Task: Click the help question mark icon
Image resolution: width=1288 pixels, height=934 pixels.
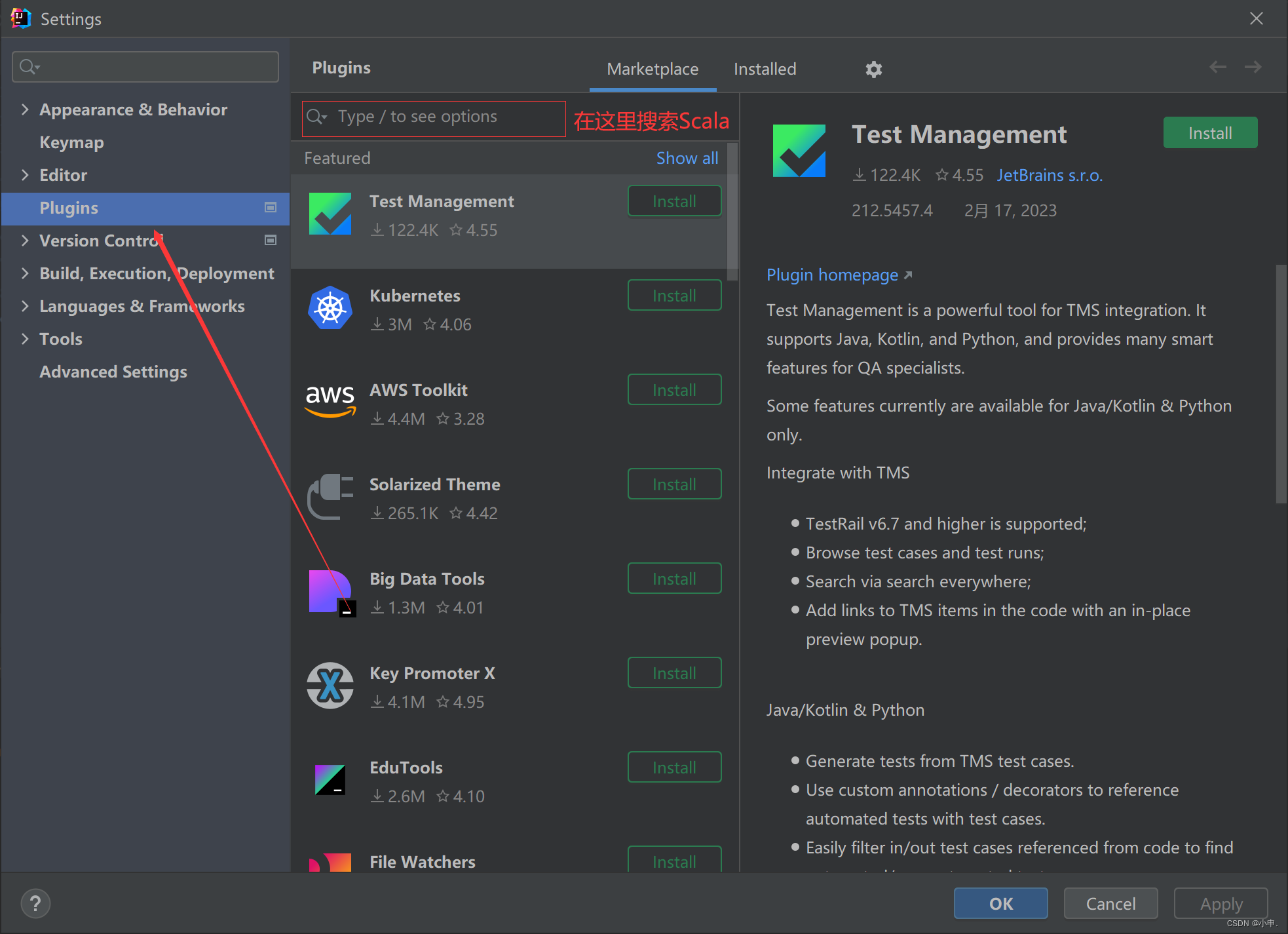Action: (35, 903)
